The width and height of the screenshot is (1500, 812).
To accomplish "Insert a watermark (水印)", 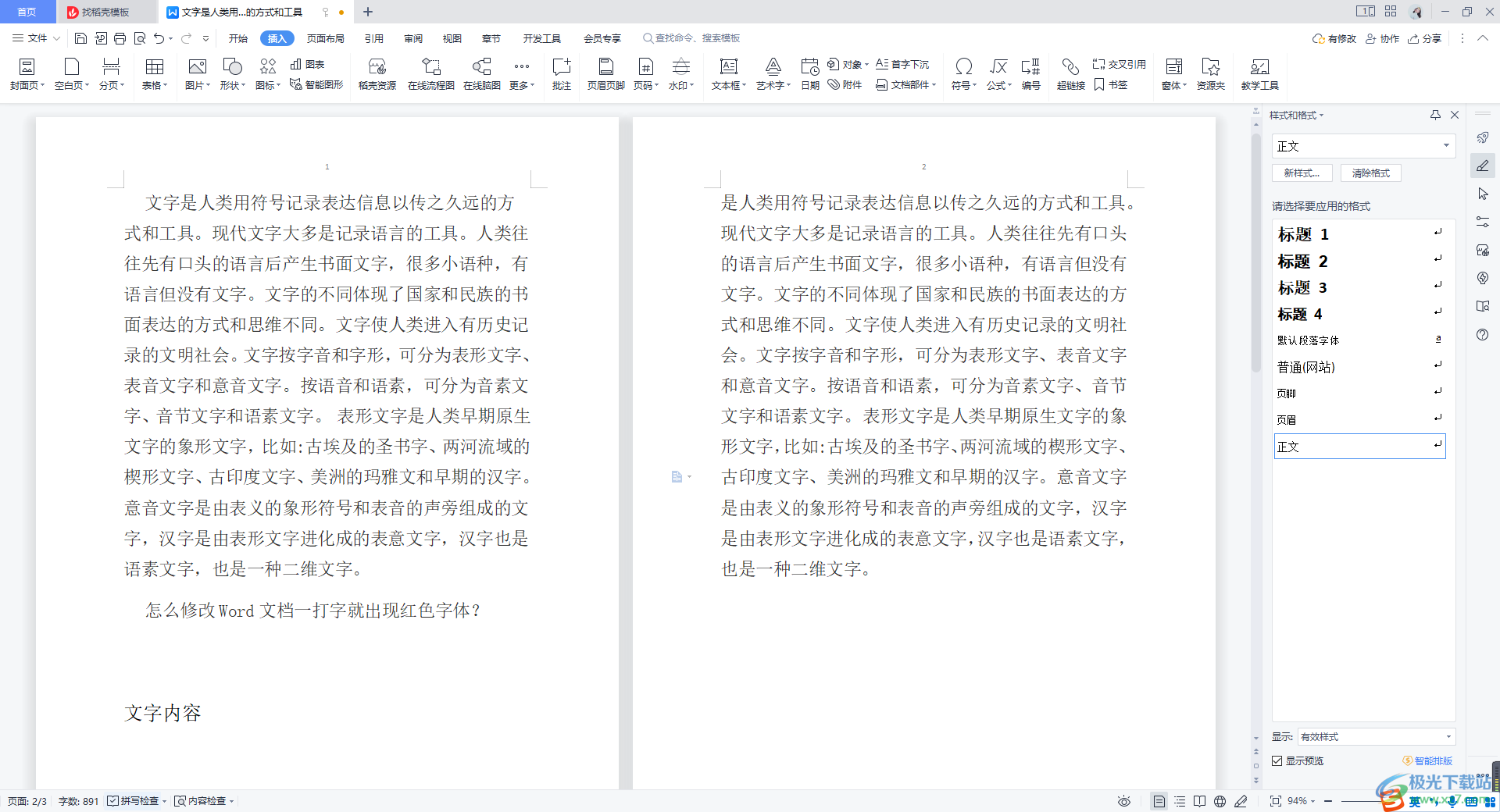I will (x=681, y=74).
